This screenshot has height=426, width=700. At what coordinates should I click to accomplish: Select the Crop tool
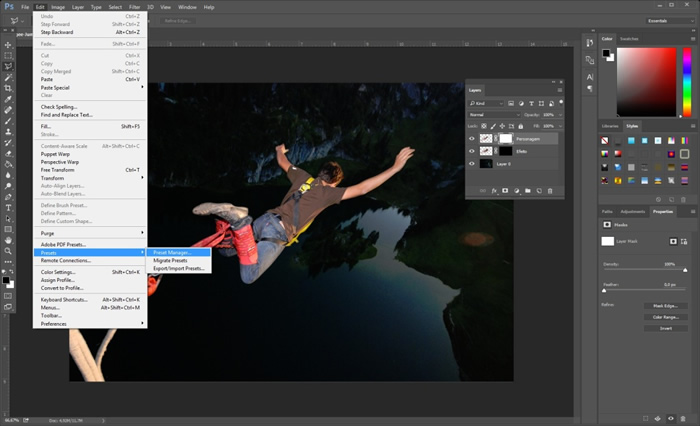coord(8,88)
